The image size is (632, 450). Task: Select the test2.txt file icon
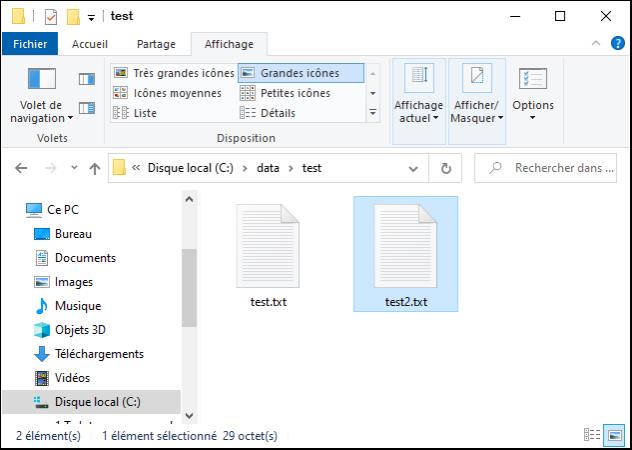pyautogui.click(x=405, y=245)
